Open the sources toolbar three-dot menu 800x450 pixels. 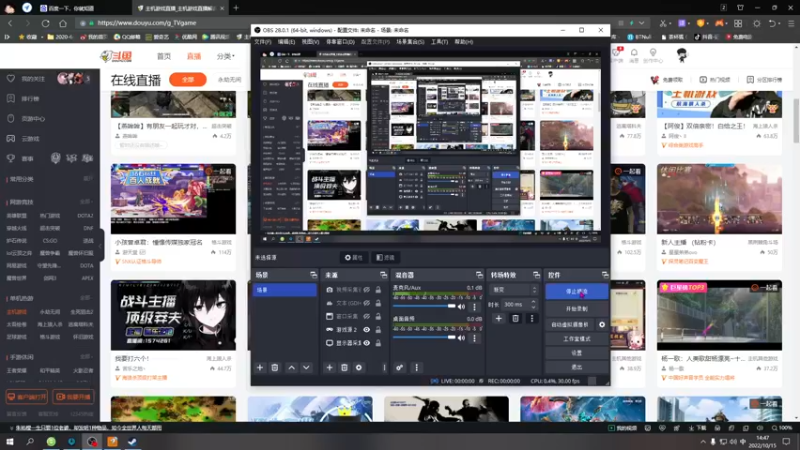click(384, 367)
